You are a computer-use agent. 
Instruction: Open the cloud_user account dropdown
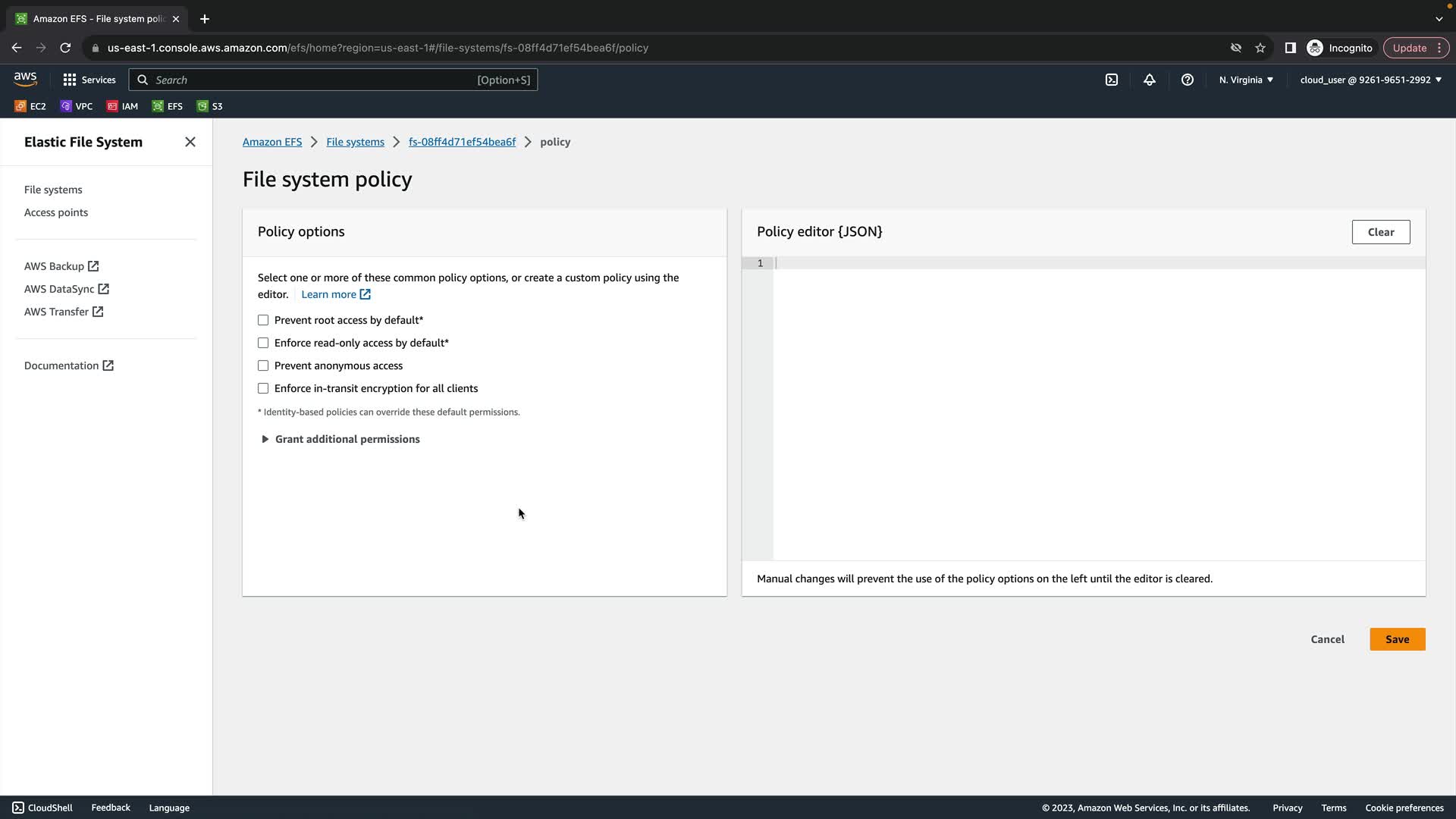coord(1370,80)
